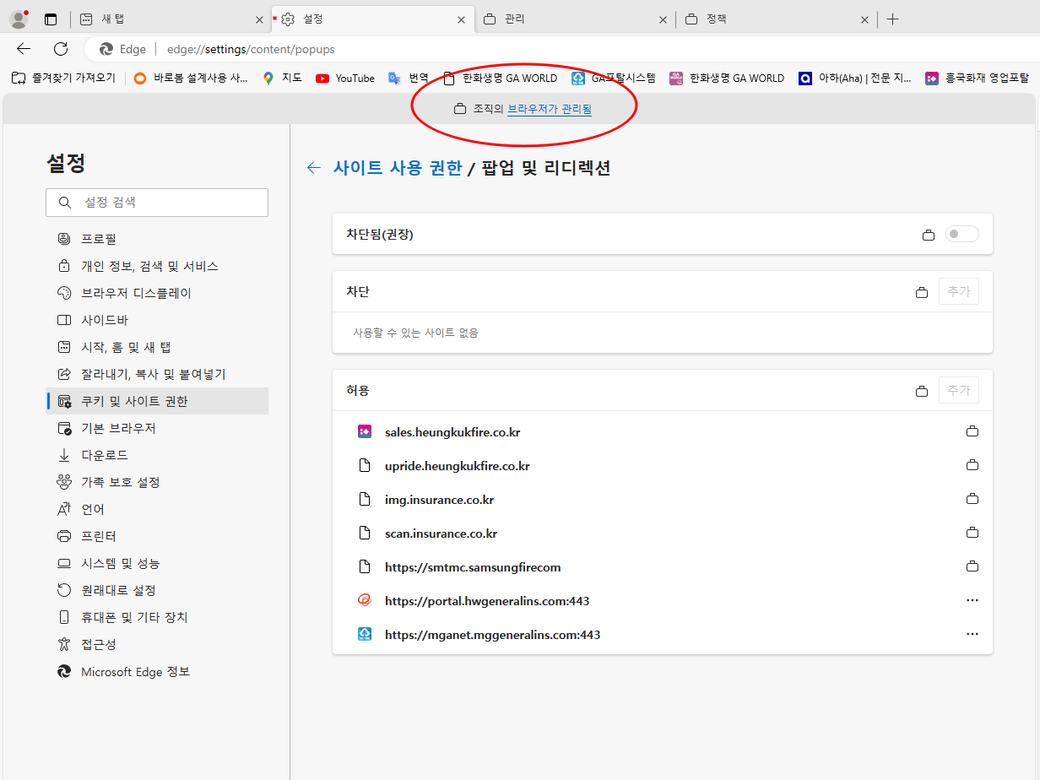
Task: Click the tab actions icon in title bar
Action: 51,19
